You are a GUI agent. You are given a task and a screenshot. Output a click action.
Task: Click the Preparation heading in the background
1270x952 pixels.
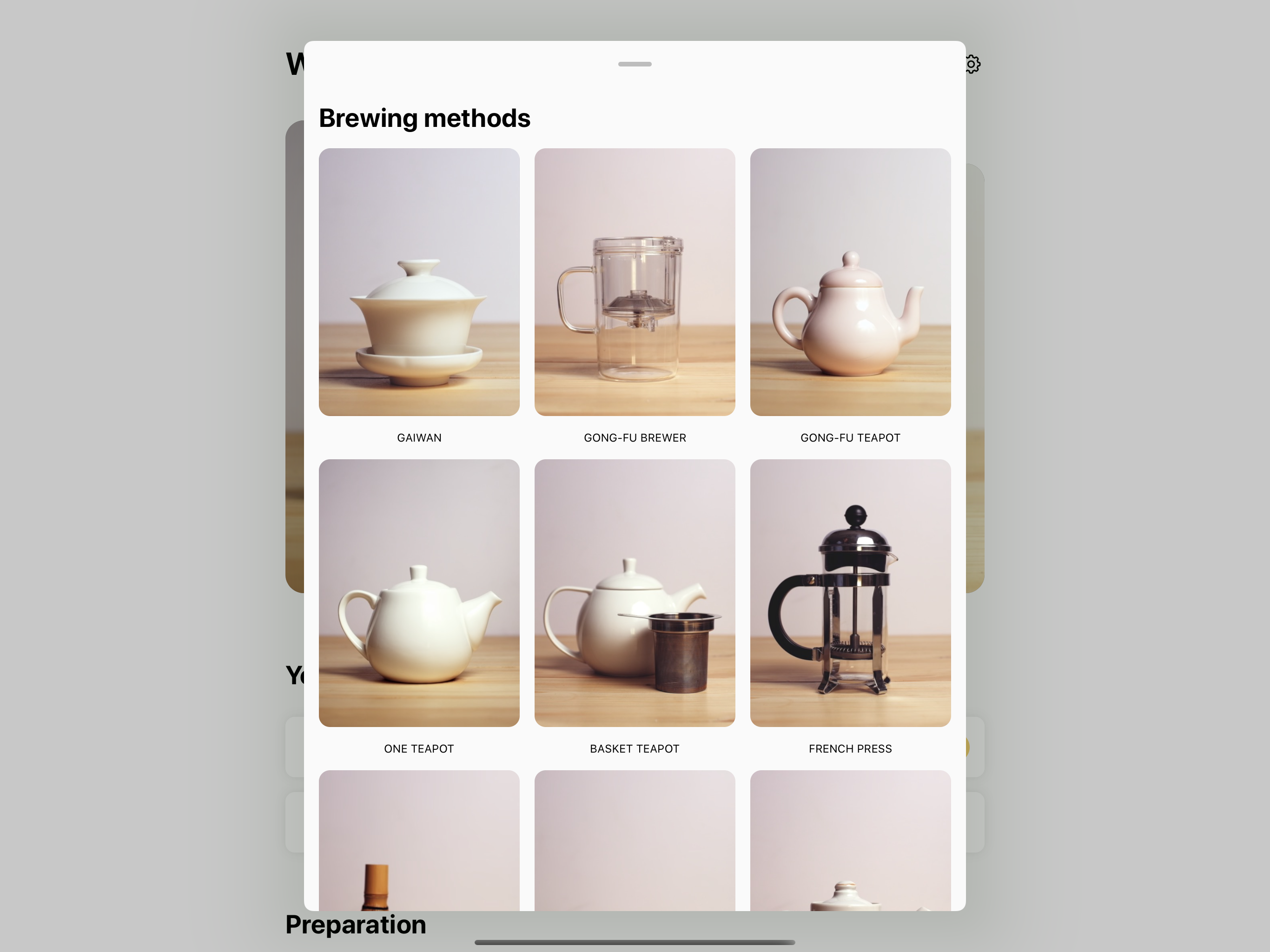[356, 925]
